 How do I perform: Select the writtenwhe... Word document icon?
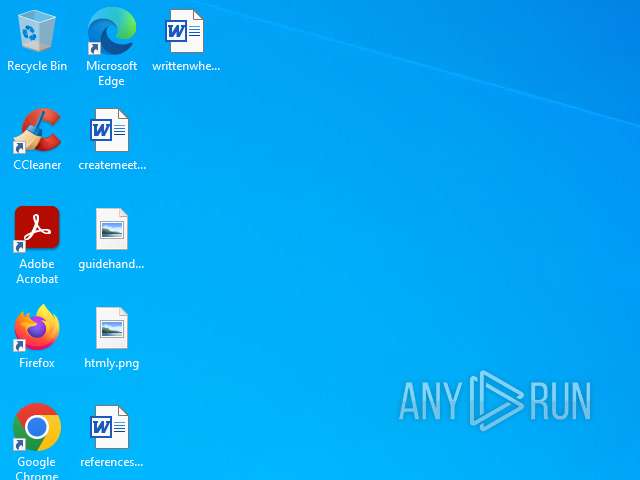pos(184,31)
